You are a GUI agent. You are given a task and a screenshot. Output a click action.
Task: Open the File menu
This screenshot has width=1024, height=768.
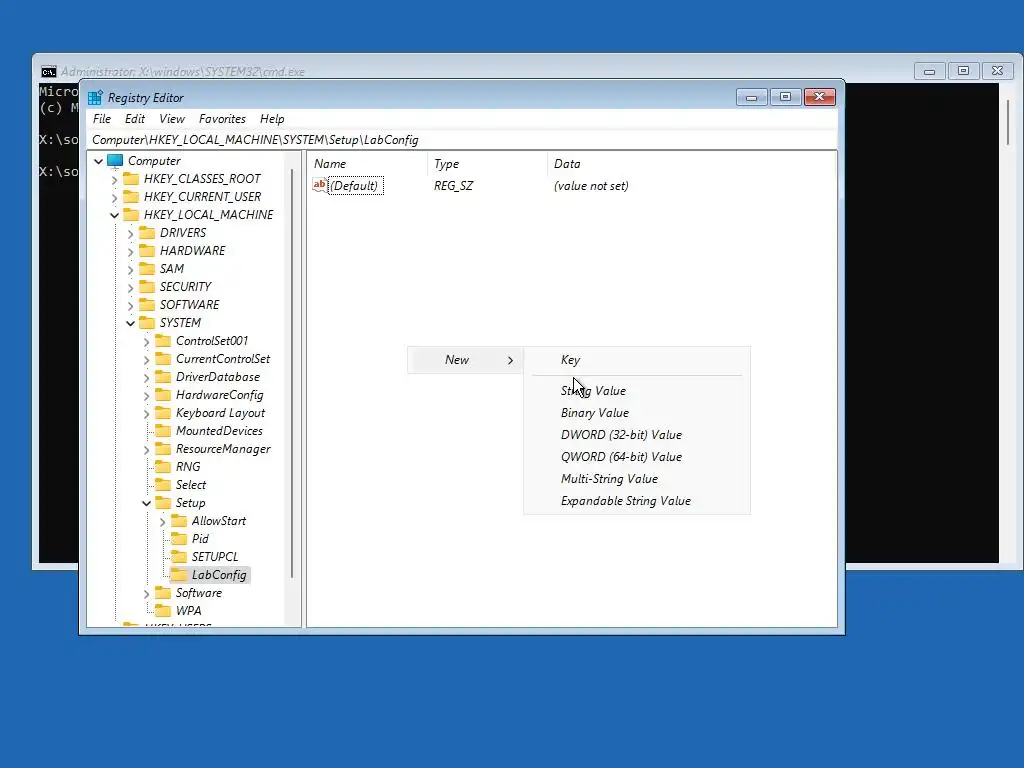point(102,119)
